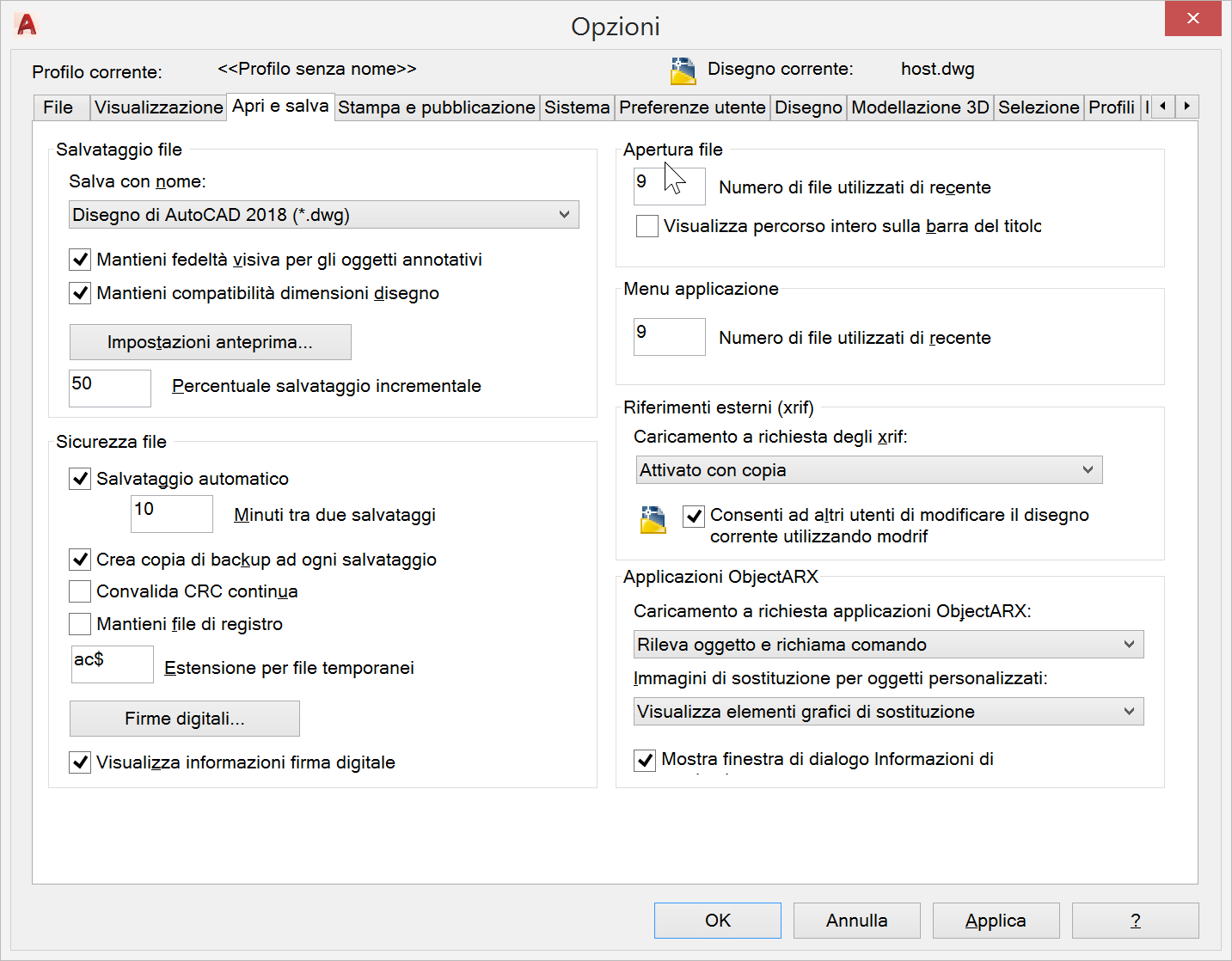Expand the Caricamento a richiesta degli xrif dropdown
1232x961 pixels.
(x=868, y=470)
